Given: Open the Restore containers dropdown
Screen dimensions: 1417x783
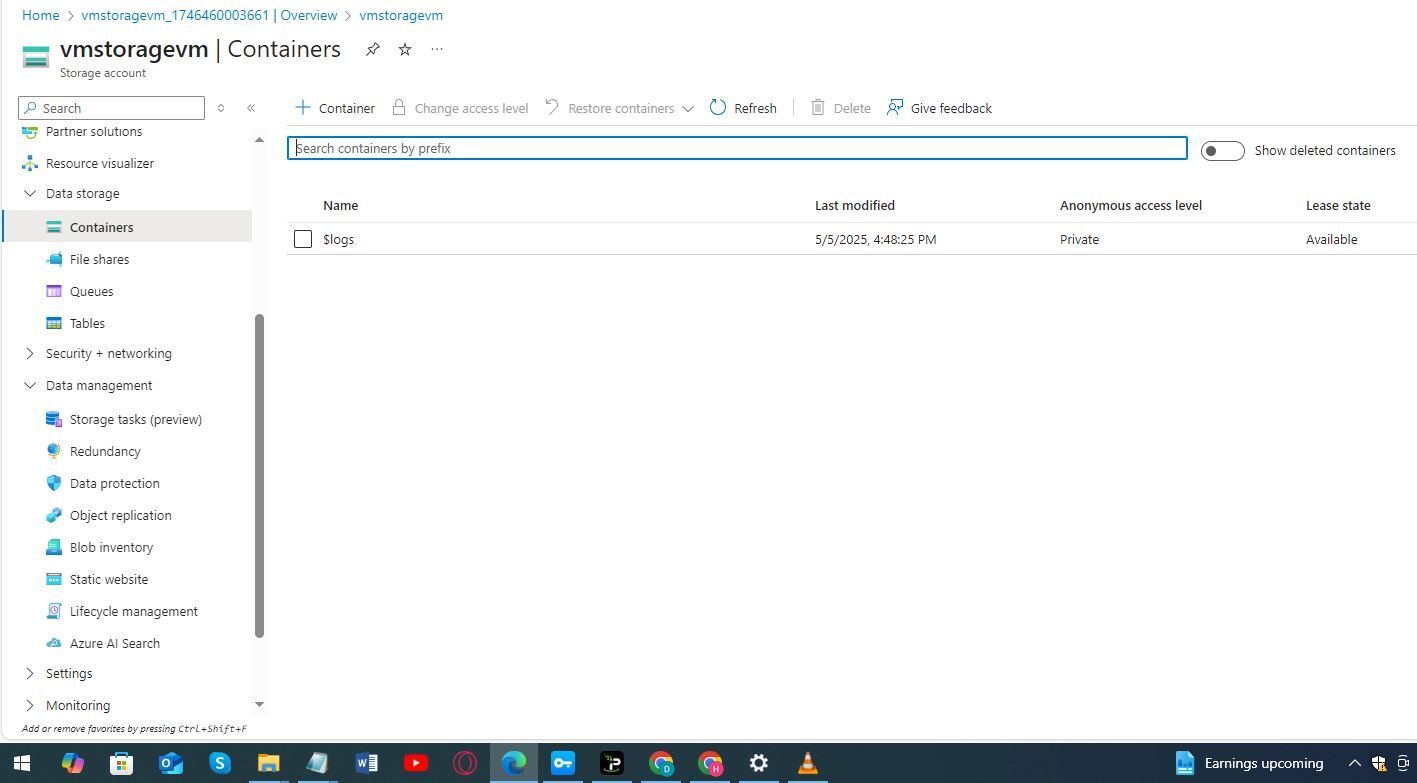Looking at the screenshot, I should [x=620, y=108].
